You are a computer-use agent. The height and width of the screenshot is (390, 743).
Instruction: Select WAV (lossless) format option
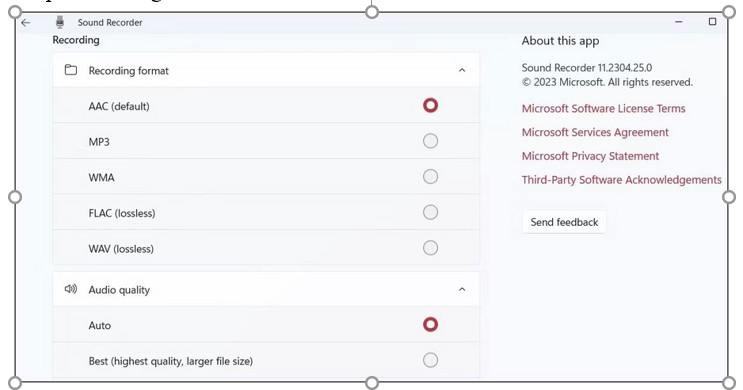point(430,248)
